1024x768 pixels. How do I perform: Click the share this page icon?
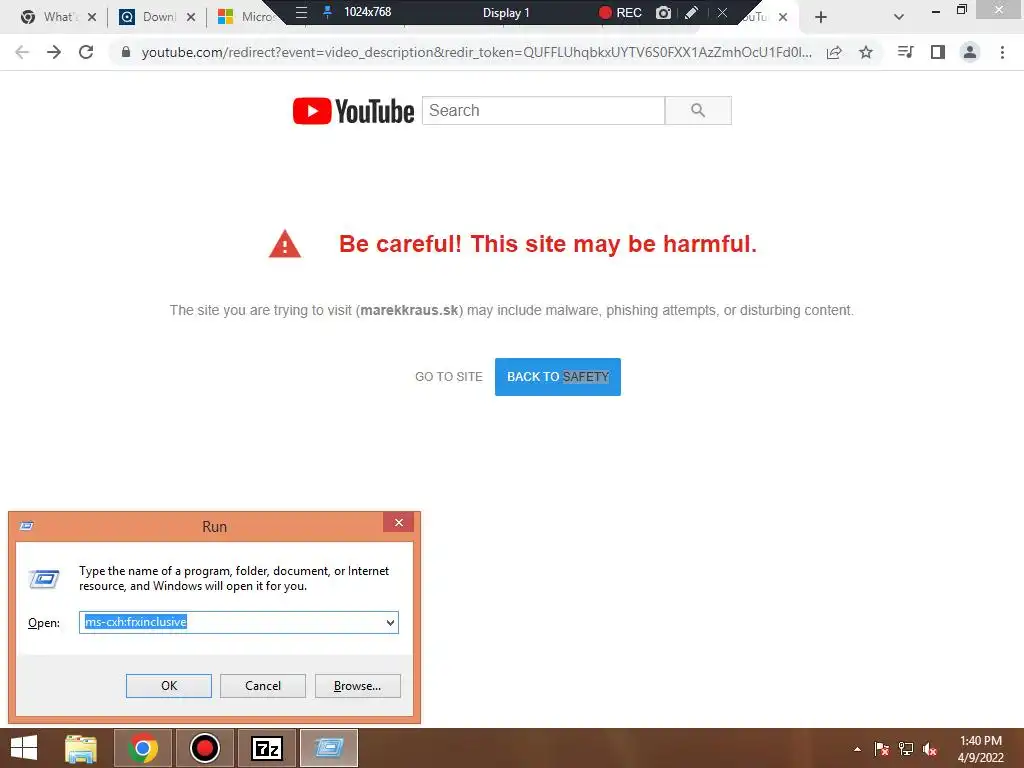[834, 52]
